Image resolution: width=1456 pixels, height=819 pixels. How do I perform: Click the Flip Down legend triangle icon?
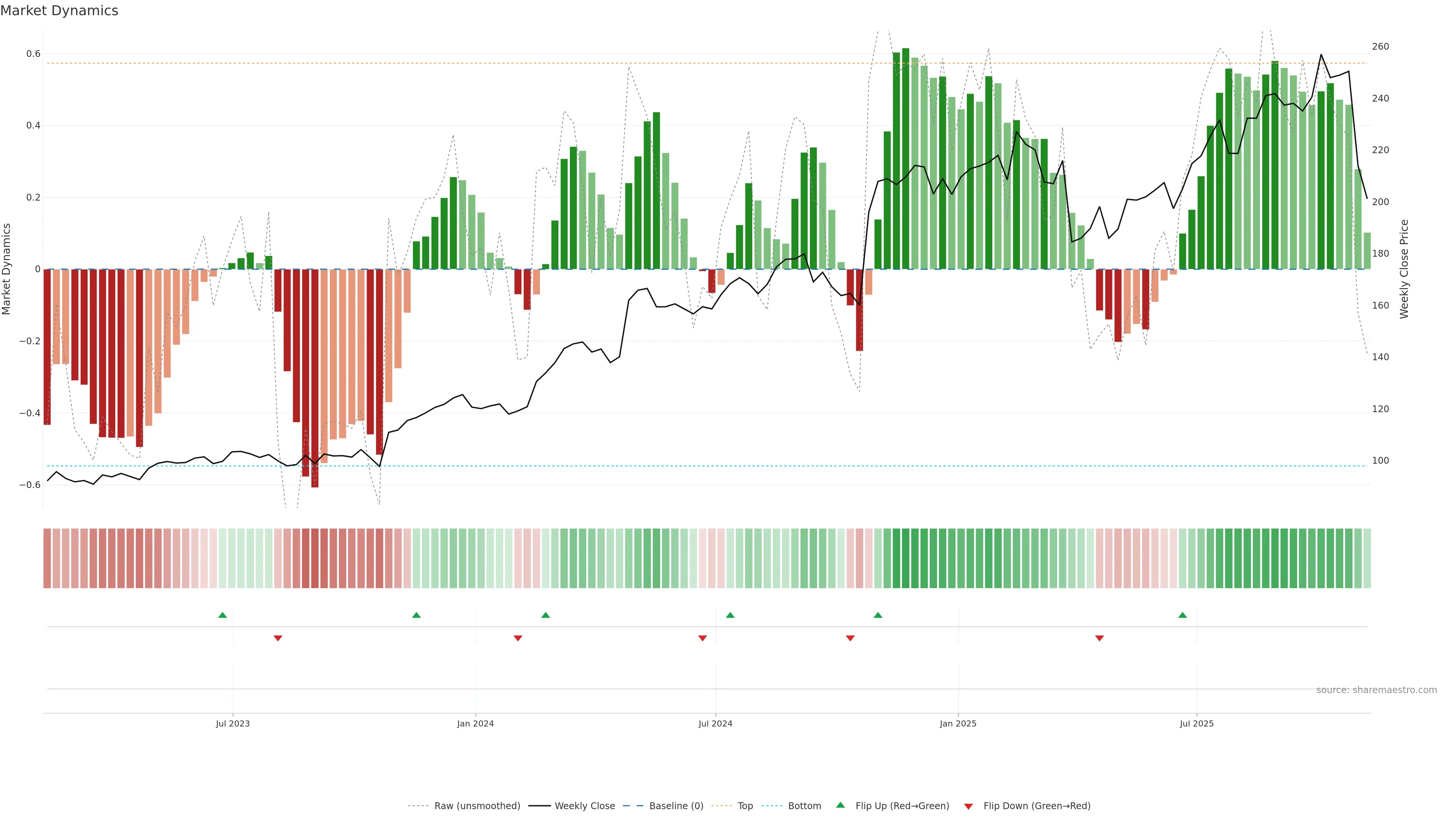click(968, 806)
